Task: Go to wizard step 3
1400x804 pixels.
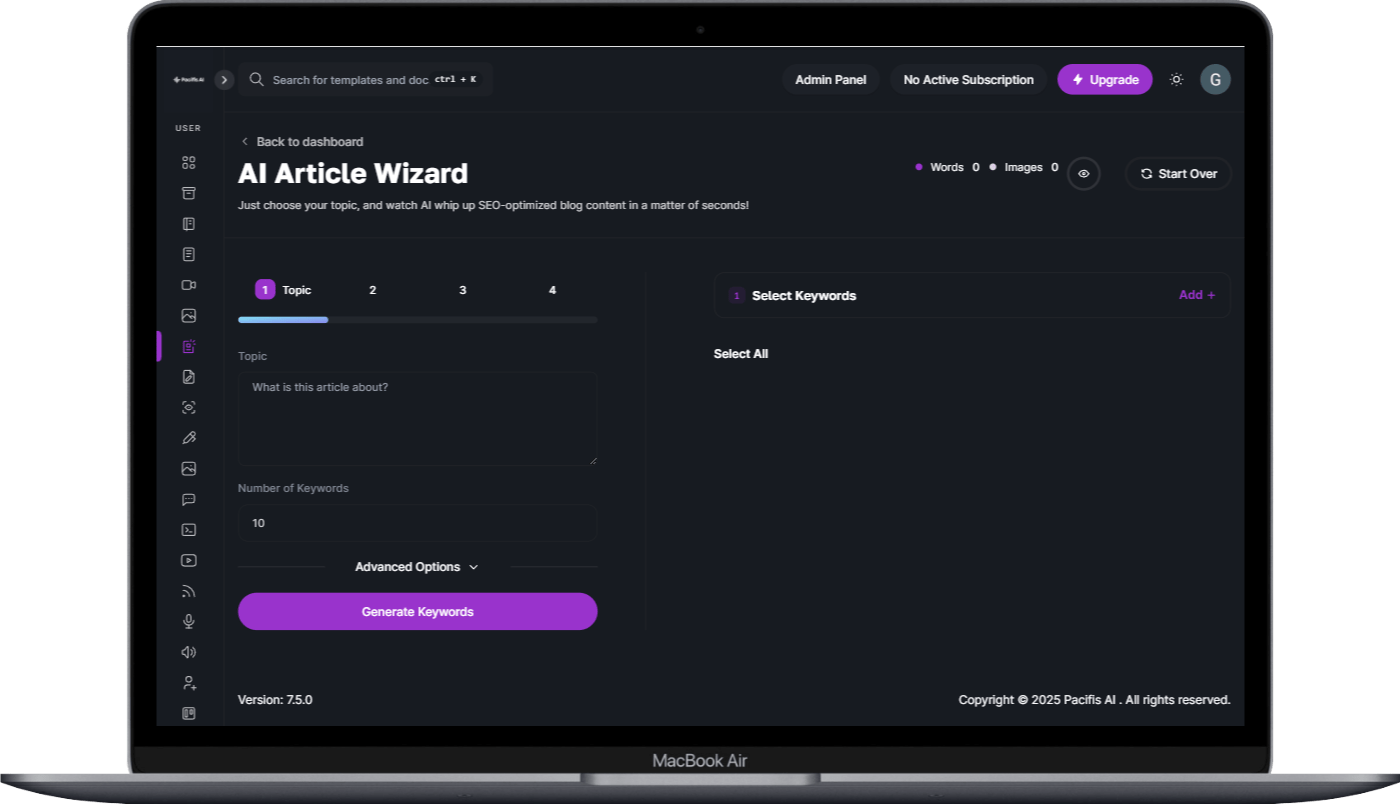Action: coord(463,290)
